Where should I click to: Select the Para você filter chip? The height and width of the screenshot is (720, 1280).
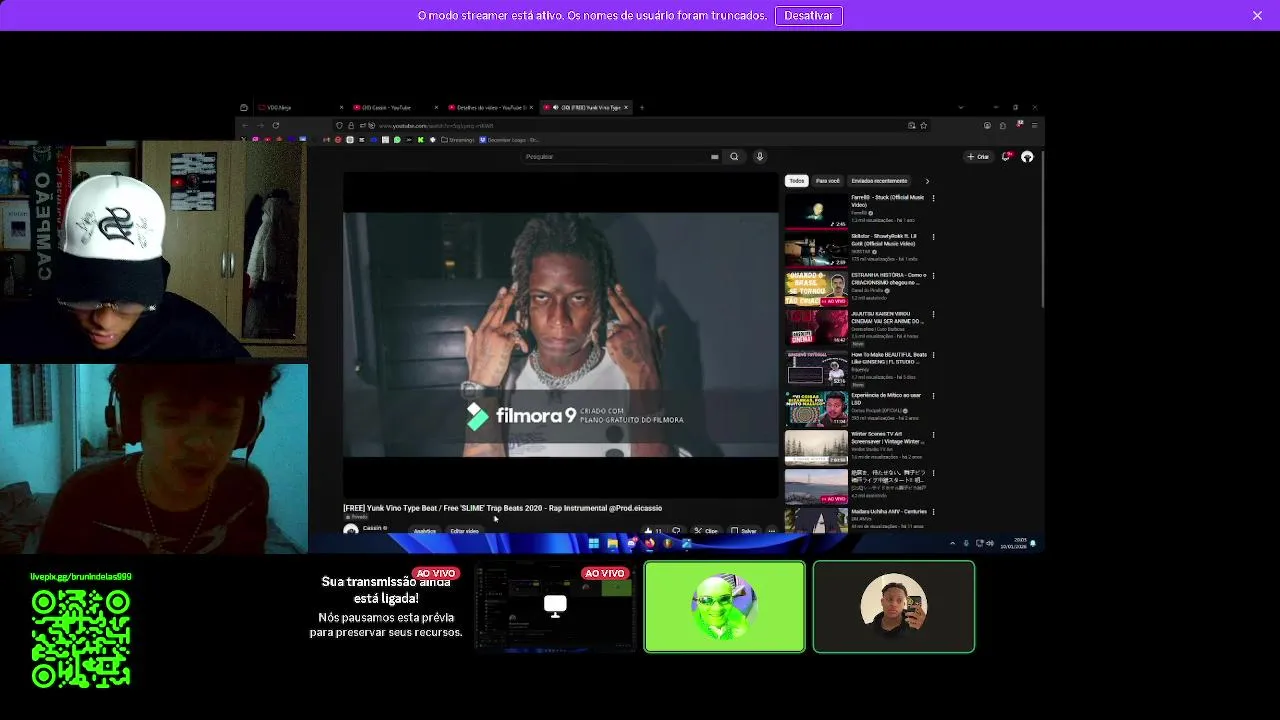pyautogui.click(x=827, y=181)
